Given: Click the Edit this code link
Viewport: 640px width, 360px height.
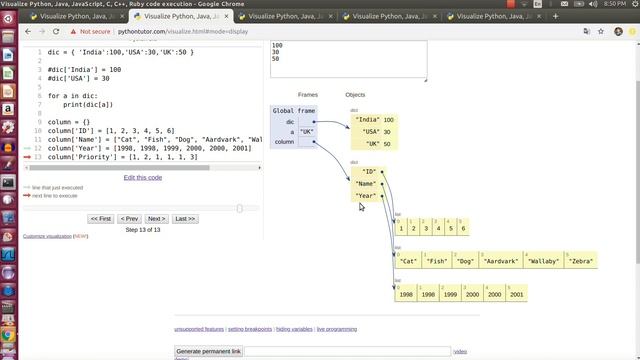Looking at the screenshot, I should point(143,178).
